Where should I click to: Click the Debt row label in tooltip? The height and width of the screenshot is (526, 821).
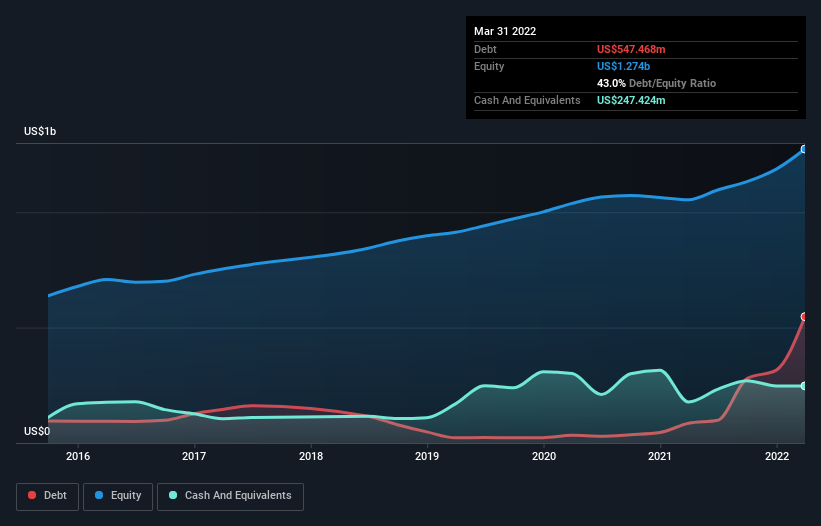(485, 49)
